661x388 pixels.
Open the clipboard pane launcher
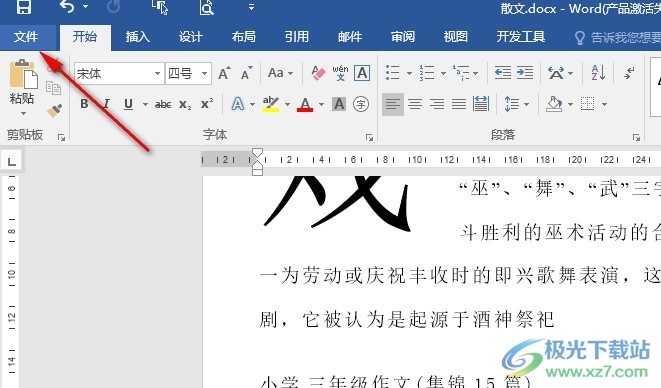pyautogui.click(x=62, y=137)
